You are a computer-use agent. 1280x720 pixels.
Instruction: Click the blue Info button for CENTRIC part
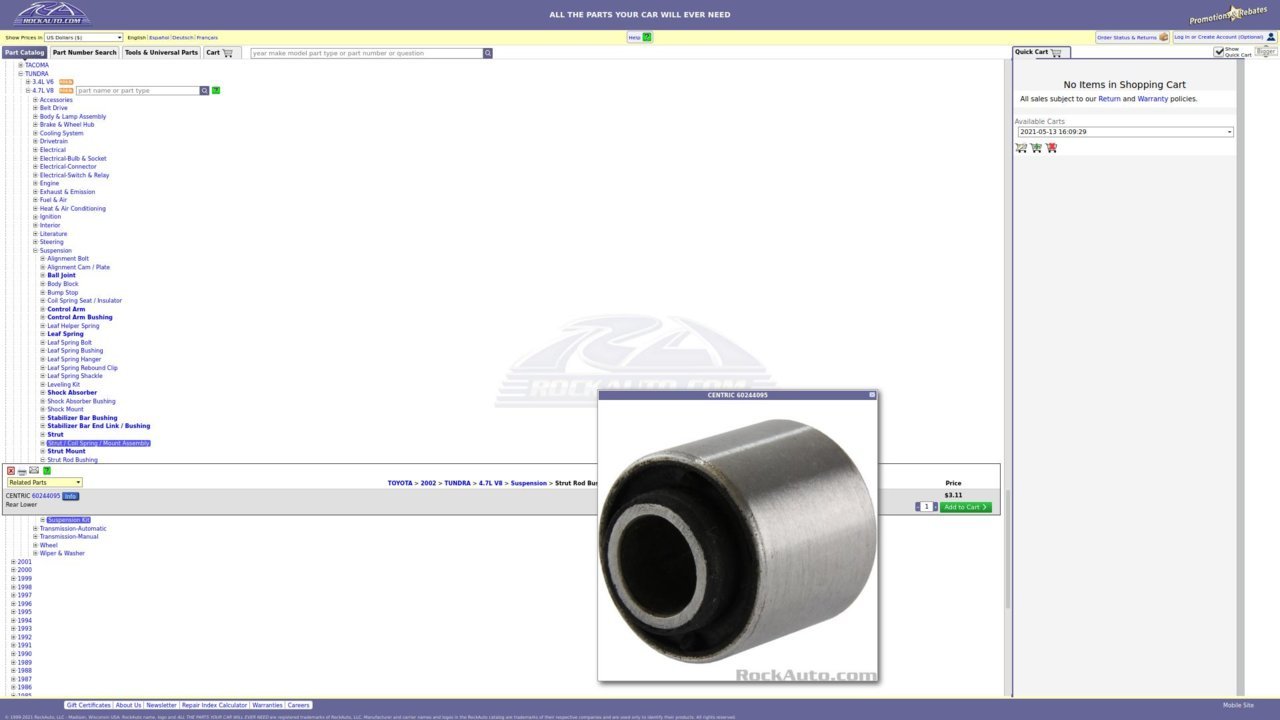[x=70, y=496]
